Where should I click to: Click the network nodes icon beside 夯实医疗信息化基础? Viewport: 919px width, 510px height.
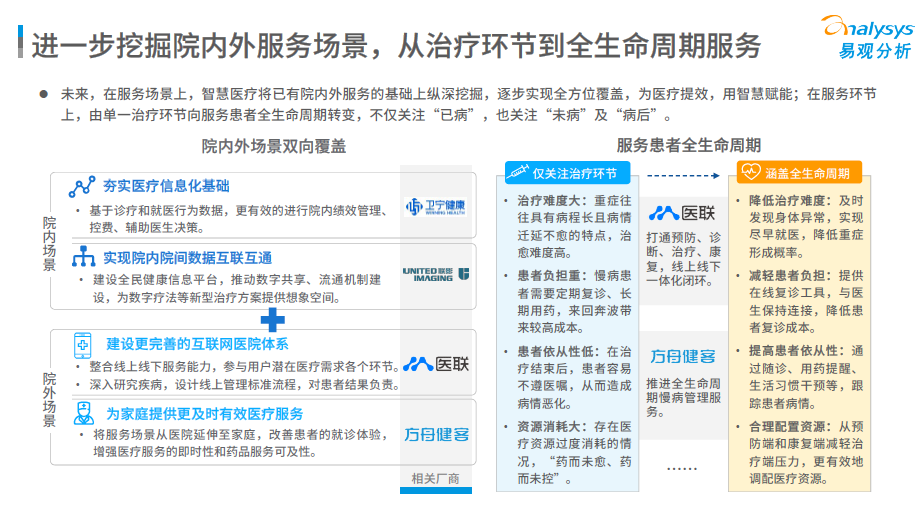click(82, 187)
